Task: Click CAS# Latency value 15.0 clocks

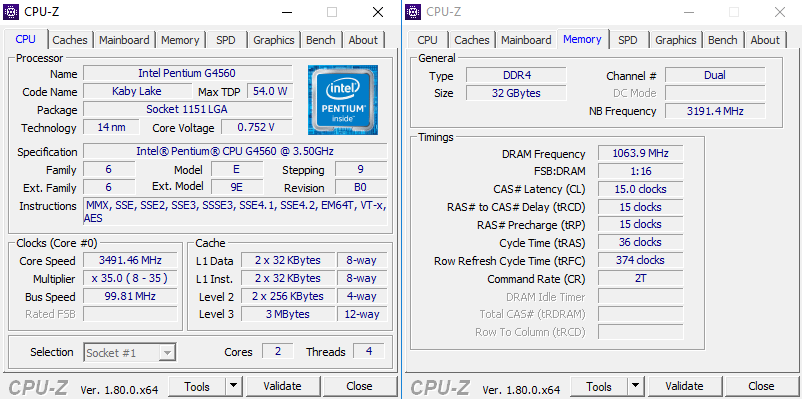Action: pos(640,189)
